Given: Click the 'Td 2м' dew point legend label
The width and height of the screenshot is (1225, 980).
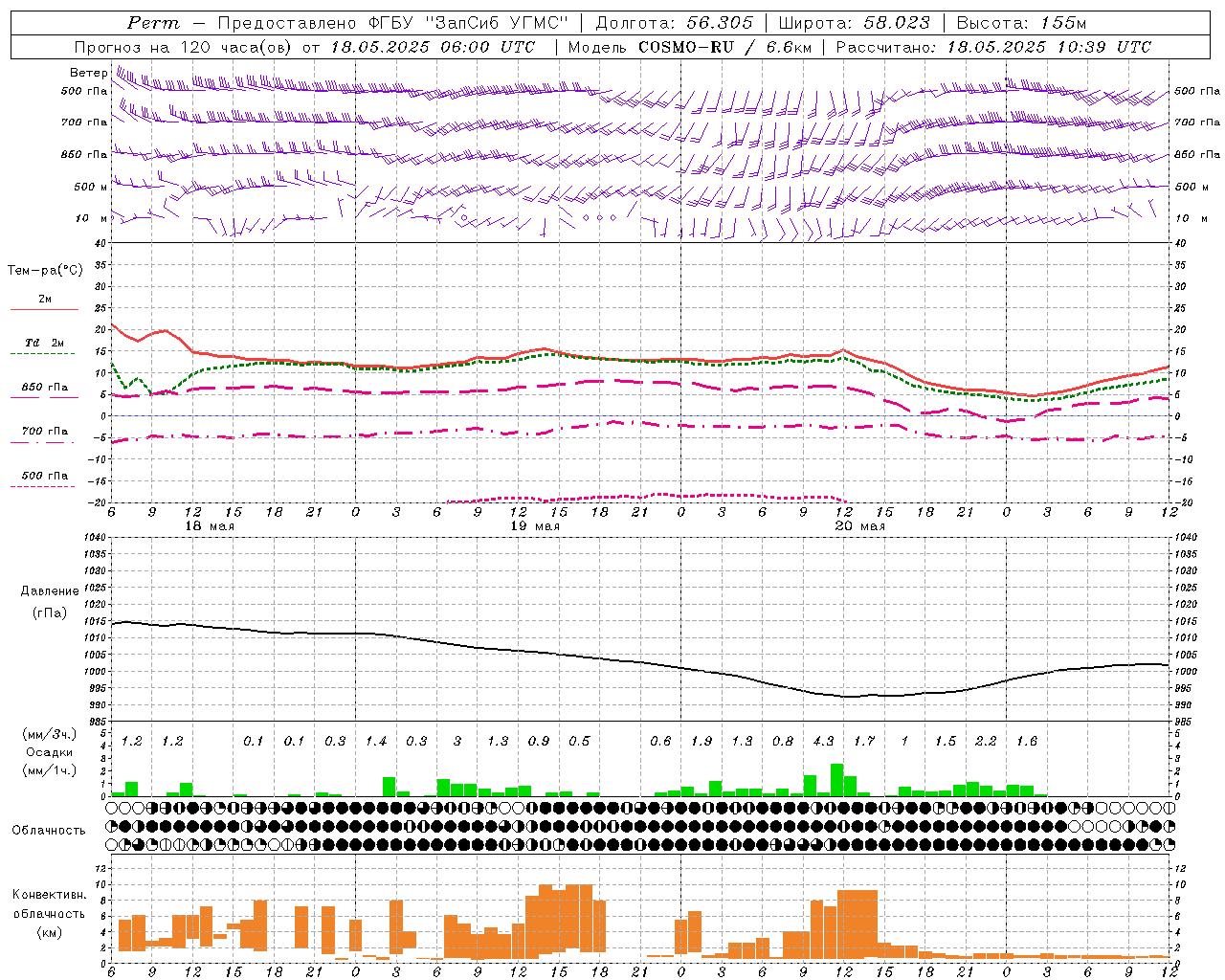Looking at the screenshot, I should [x=44, y=343].
